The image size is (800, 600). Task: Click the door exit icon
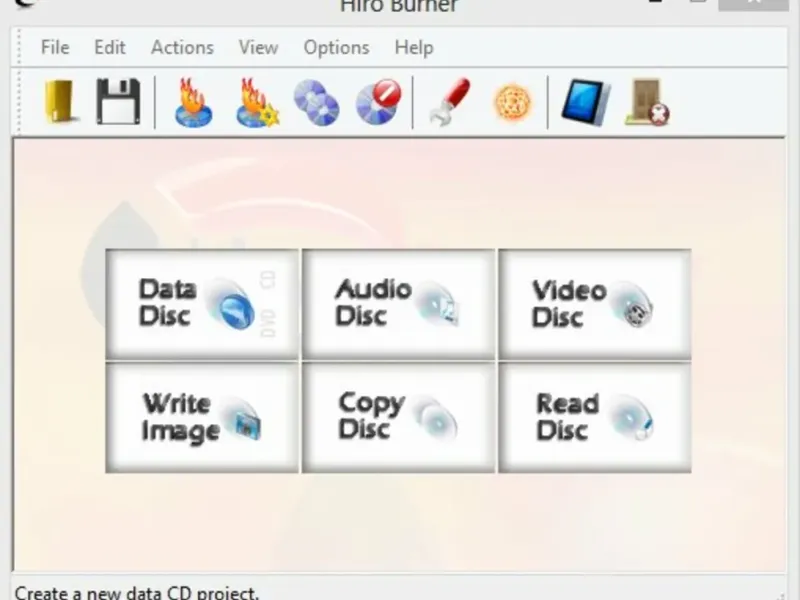point(647,102)
